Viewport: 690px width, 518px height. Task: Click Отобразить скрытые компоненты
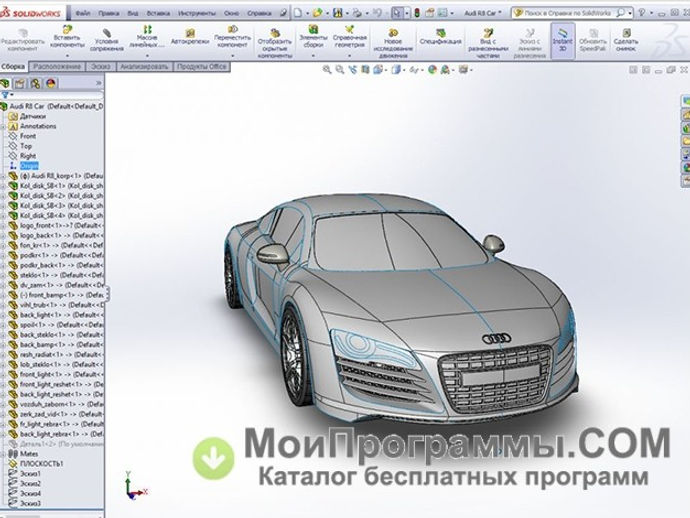(275, 43)
